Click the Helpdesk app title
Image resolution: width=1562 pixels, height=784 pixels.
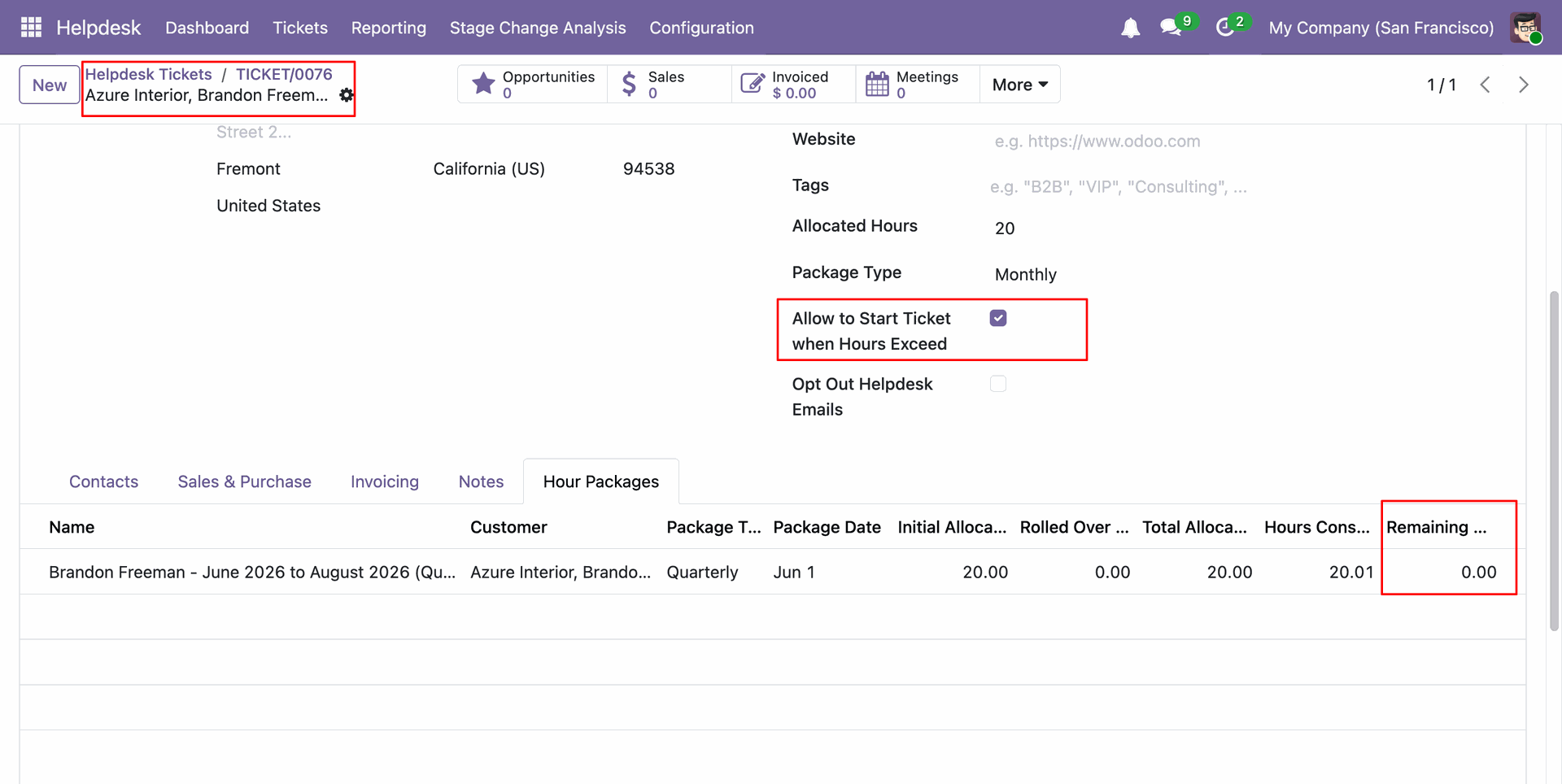[x=98, y=28]
